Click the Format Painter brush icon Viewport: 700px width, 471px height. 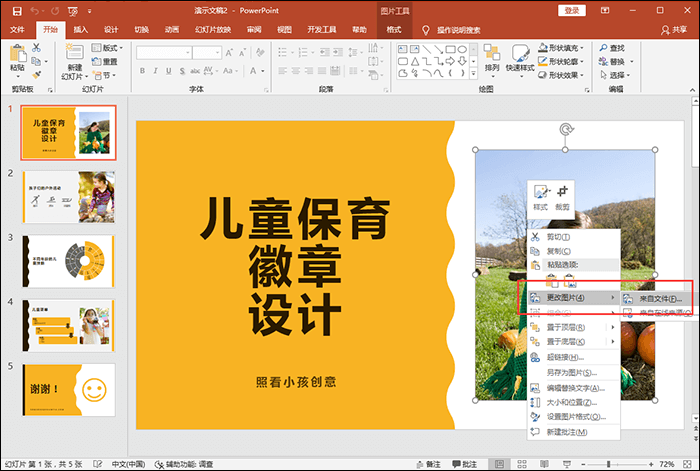click(x=37, y=75)
